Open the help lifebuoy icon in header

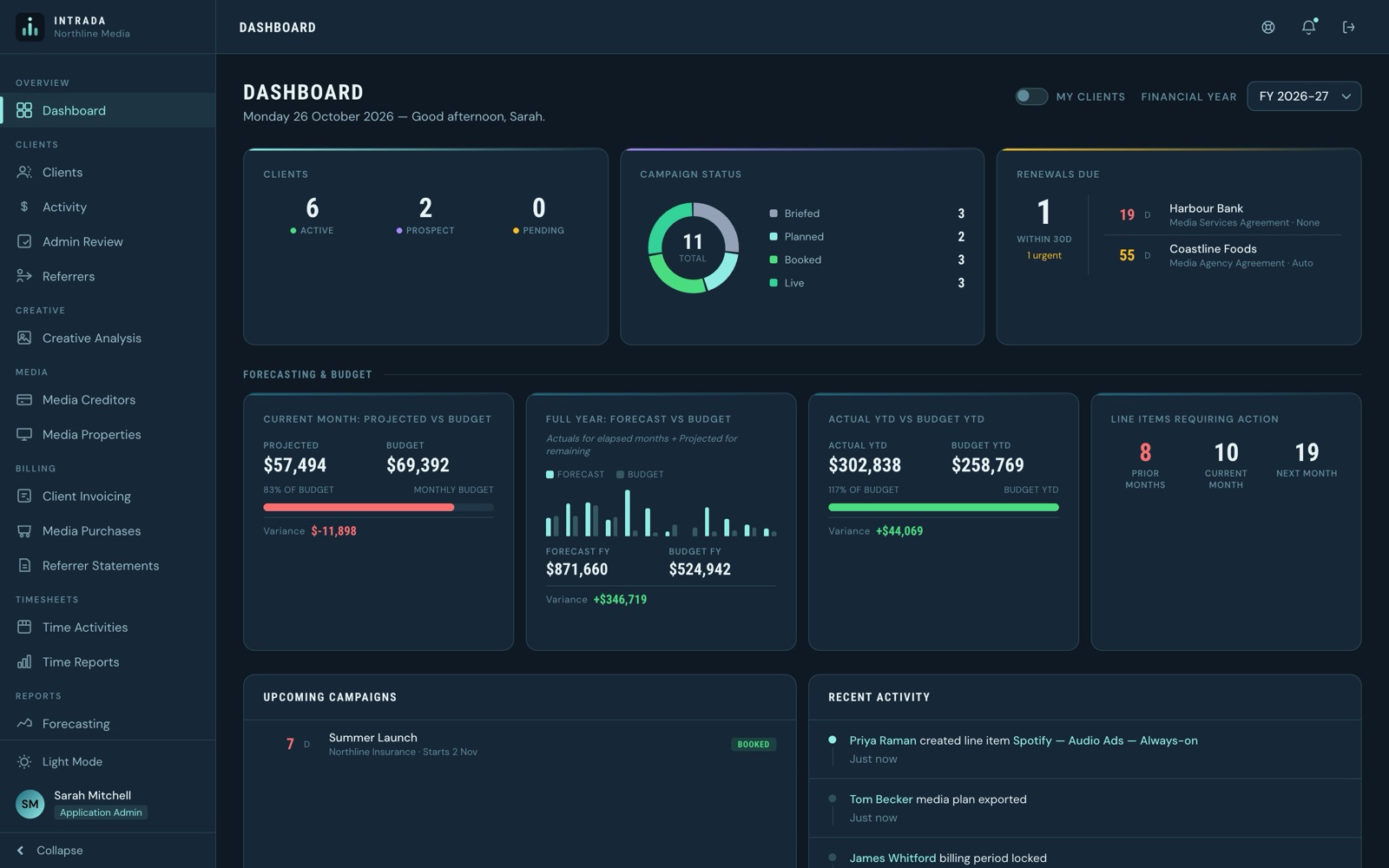click(x=1268, y=27)
